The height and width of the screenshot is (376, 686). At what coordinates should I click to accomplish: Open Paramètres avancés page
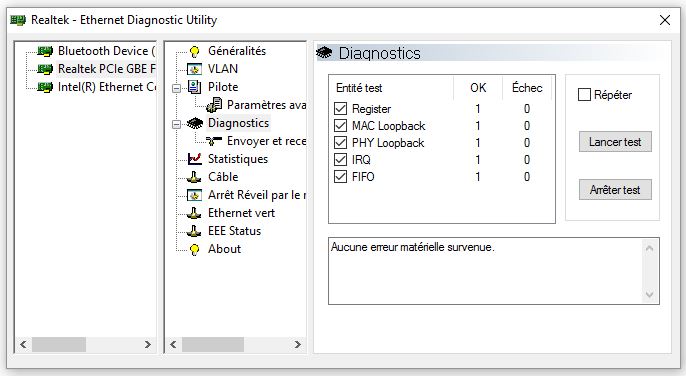(266, 105)
